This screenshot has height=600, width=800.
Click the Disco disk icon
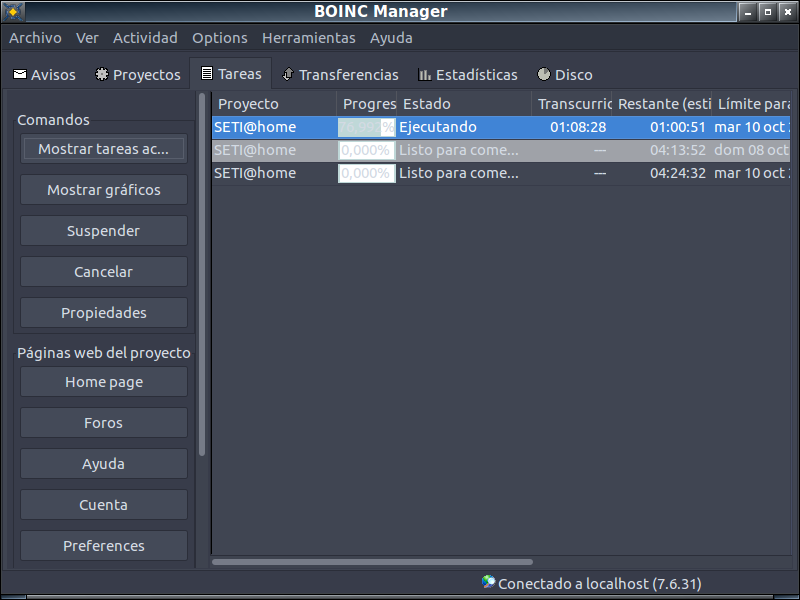coord(543,73)
